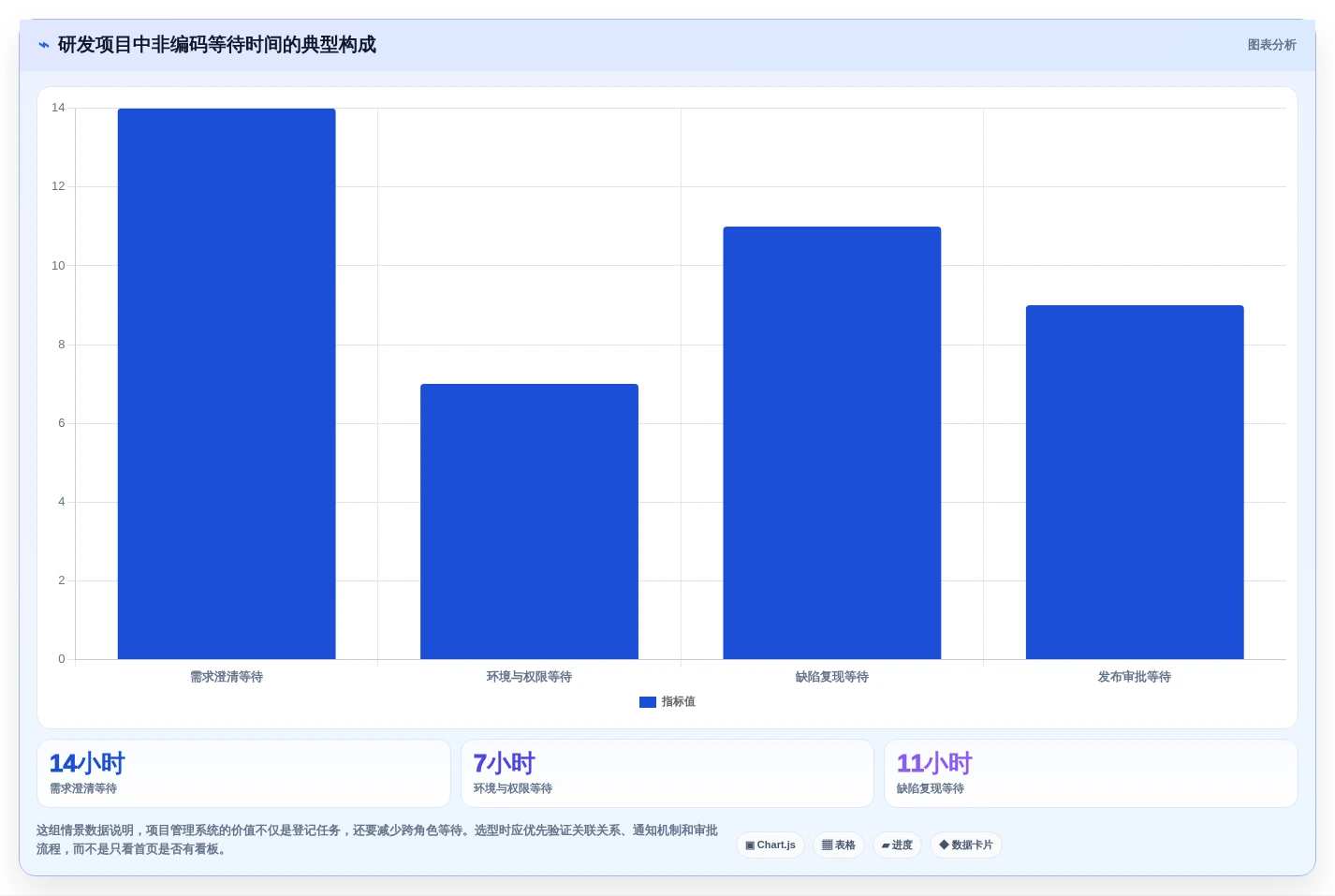
Task: Click the 11小时 data card value
Action: 934,763
